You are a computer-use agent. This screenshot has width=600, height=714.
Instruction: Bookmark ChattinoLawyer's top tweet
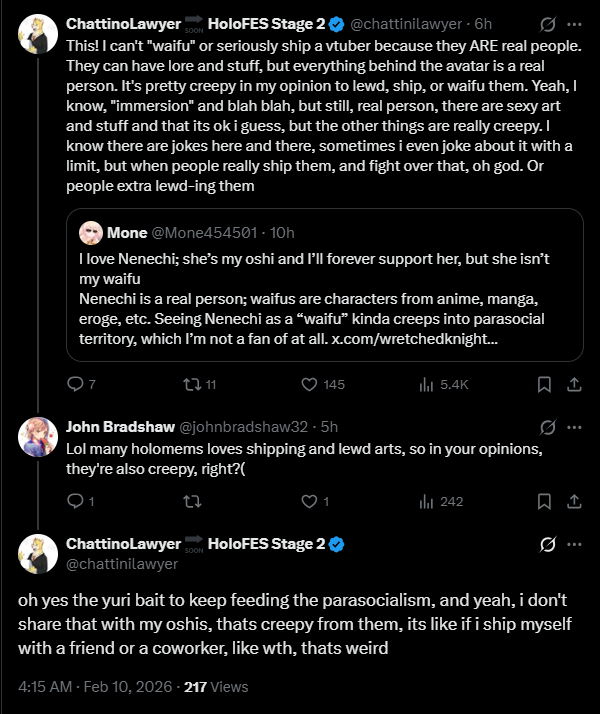(544, 385)
